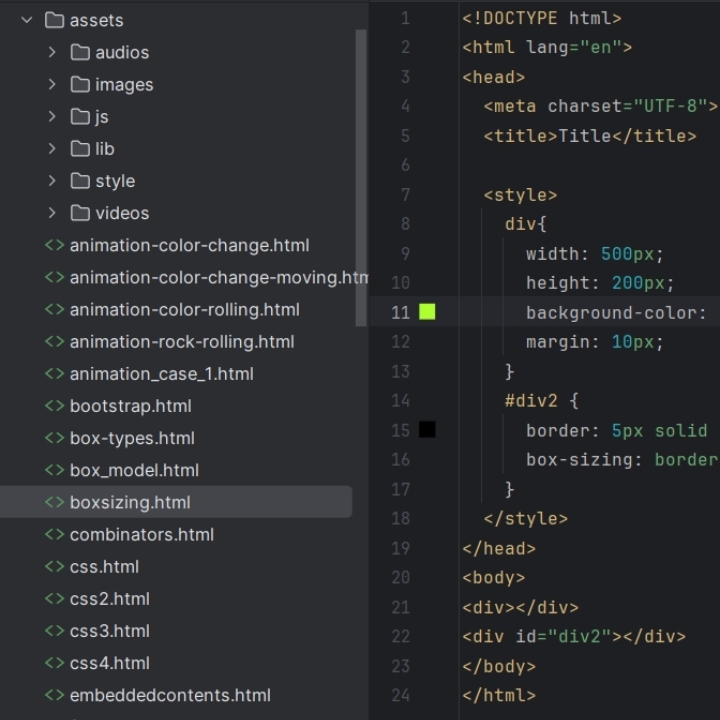Click the file icon beside box_model.html
Viewport: 720px width, 720px height.
54,470
